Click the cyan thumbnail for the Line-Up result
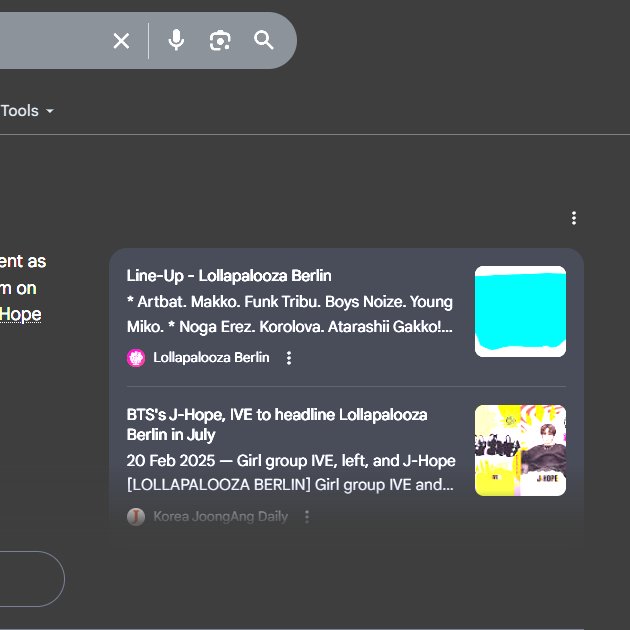630x630 pixels. [x=520, y=311]
